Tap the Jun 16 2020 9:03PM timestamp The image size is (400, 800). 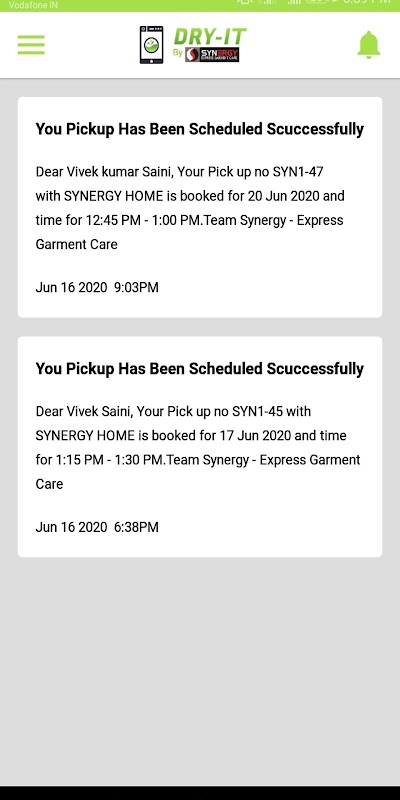click(x=97, y=287)
